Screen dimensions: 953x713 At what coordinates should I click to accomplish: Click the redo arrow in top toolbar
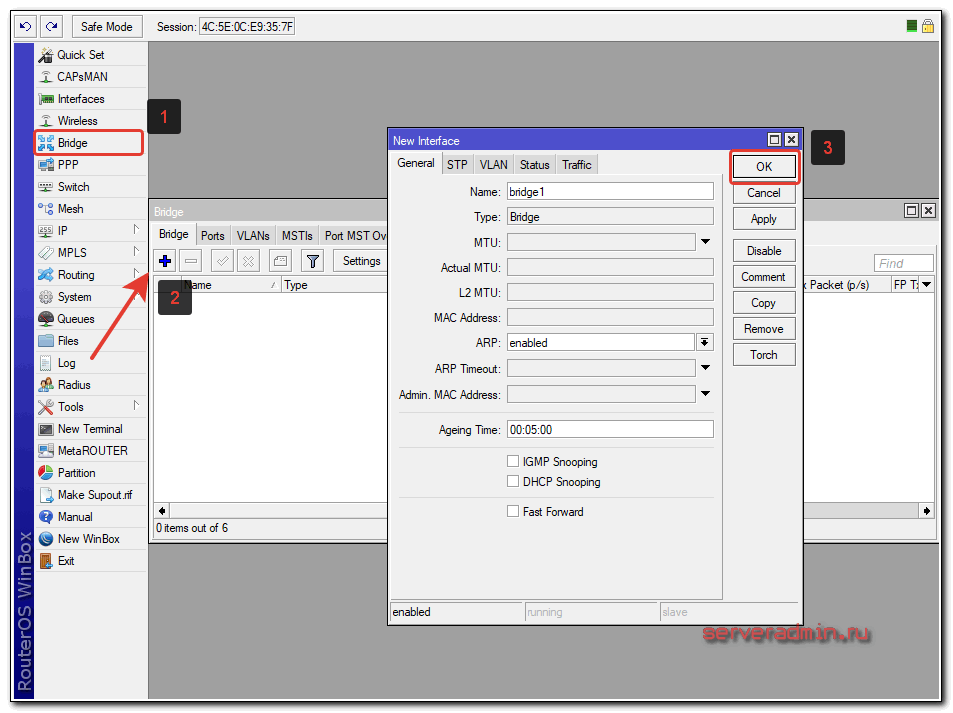point(51,26)
